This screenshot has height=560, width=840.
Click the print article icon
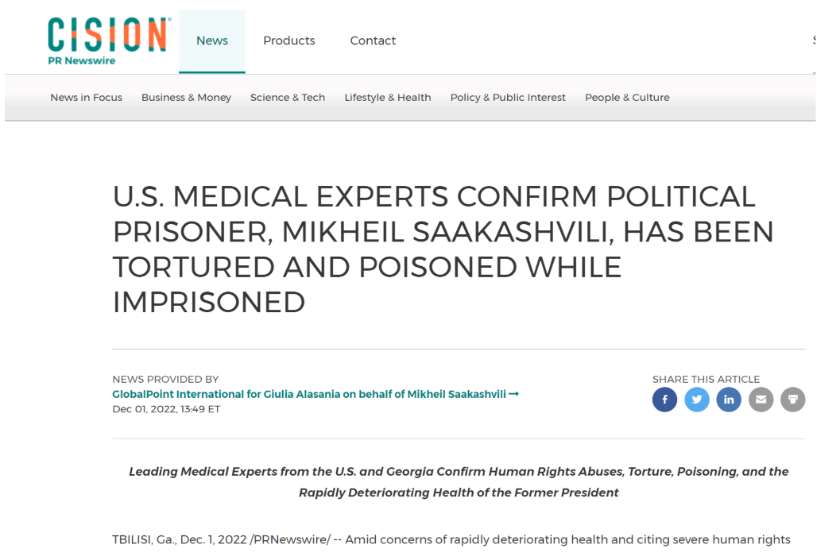[793, 399]
